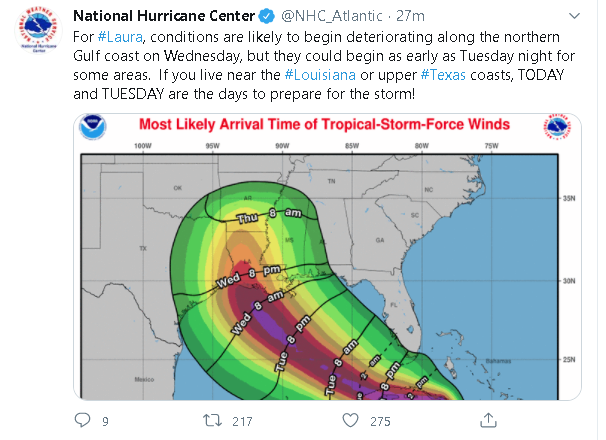The image size is (606, 440).
Task: Like the tweet with heart icon
Action: (x=351, y=420)
